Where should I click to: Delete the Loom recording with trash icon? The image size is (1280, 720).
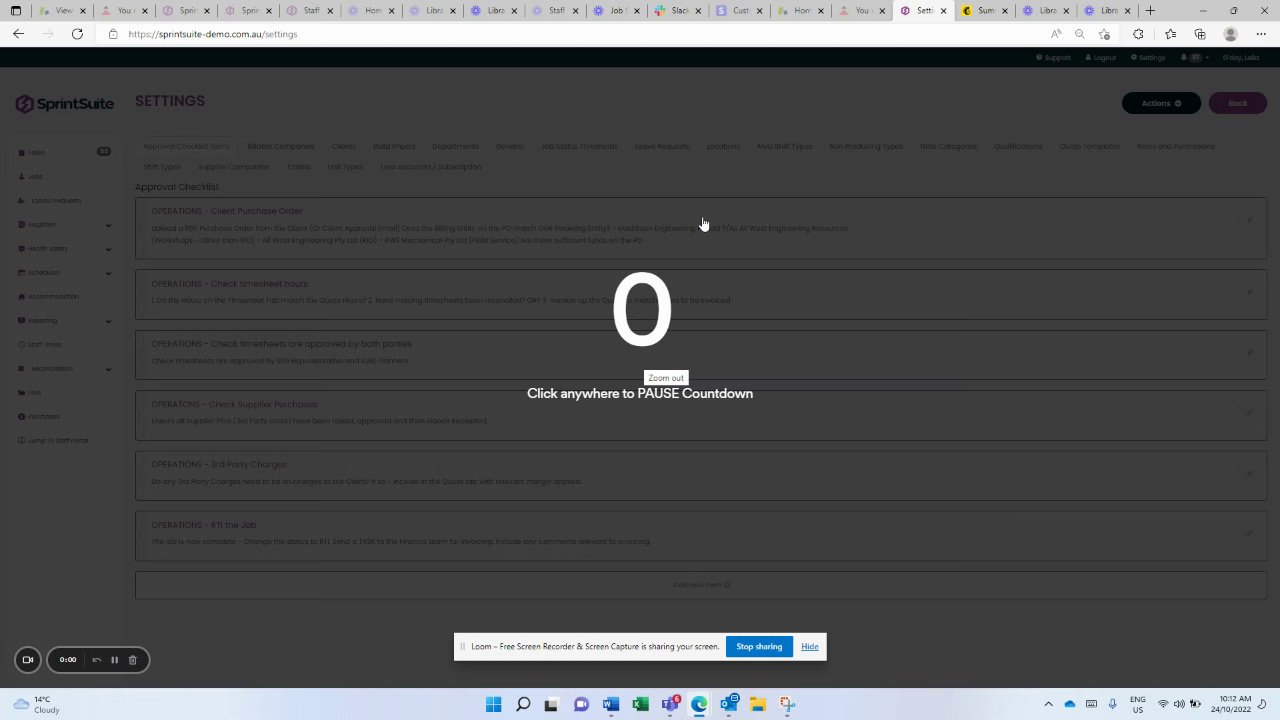[x=132, y=660]
